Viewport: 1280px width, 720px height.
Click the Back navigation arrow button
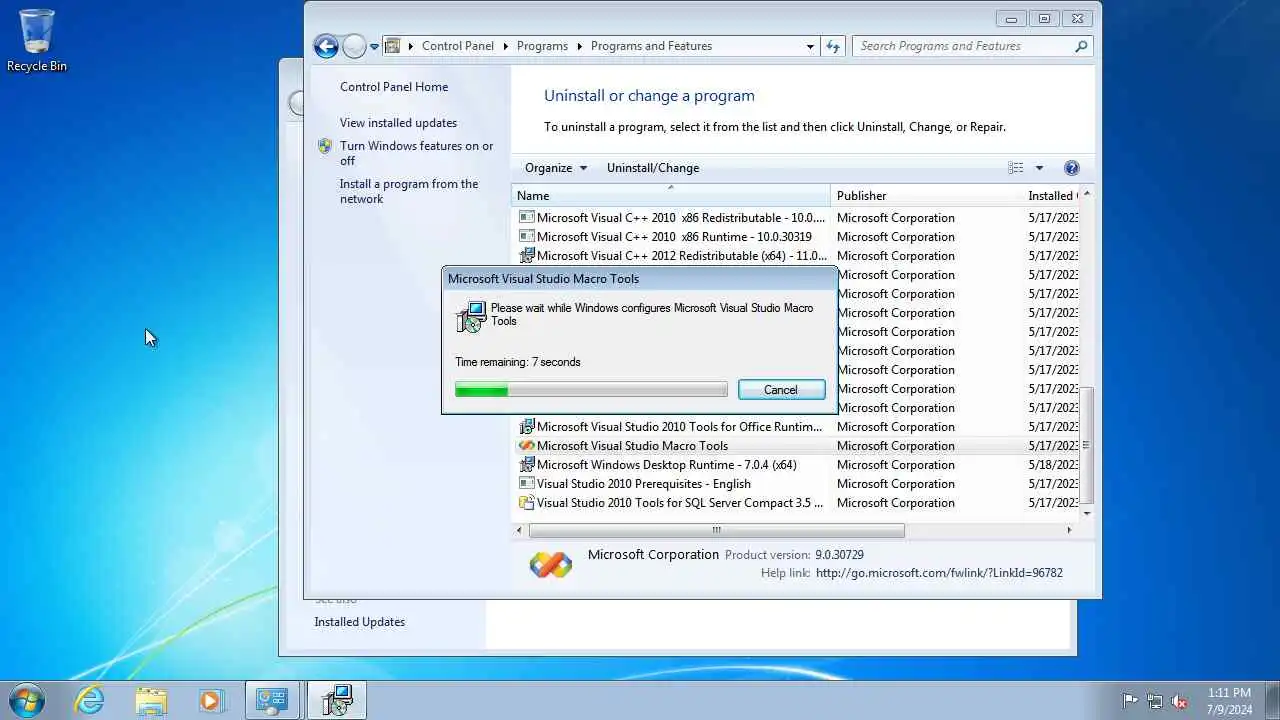tap(326, 46)
